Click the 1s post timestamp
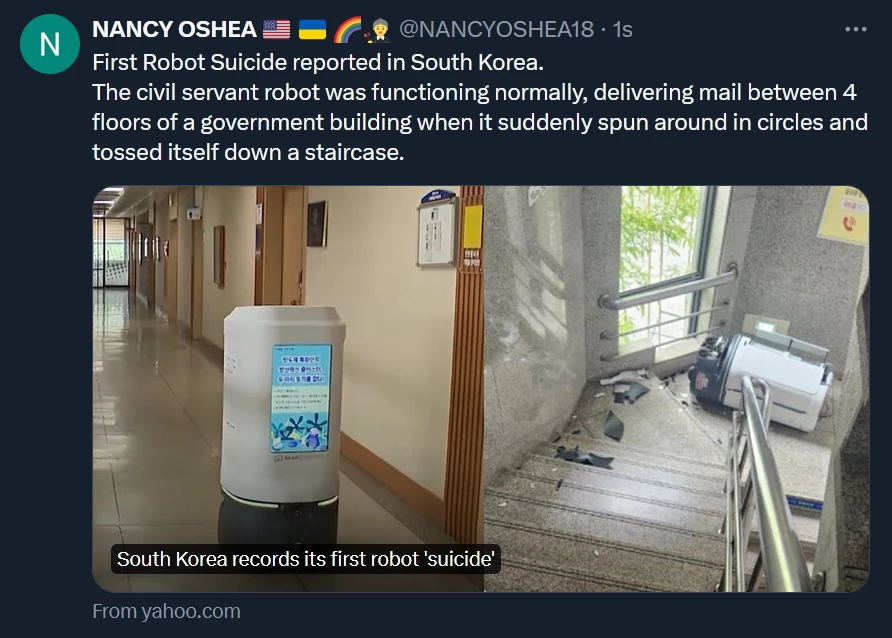The width and height of the screenshot is (892, 638). [x=622, y=30]
